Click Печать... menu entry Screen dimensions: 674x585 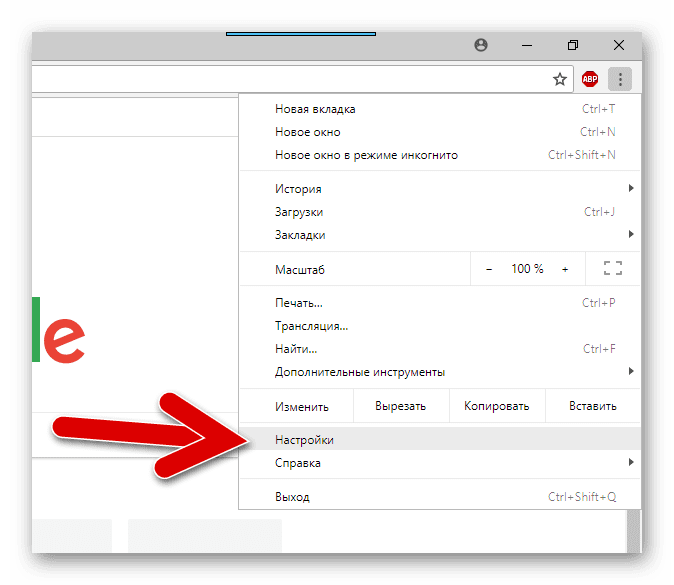coord(440,303)
